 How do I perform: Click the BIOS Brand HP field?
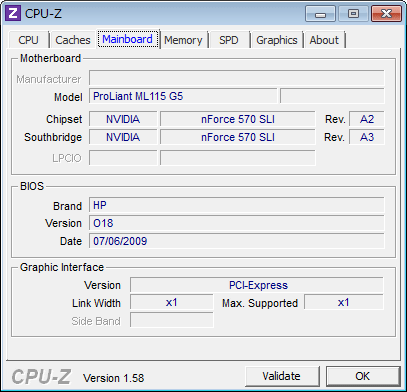tap(237, 205)
